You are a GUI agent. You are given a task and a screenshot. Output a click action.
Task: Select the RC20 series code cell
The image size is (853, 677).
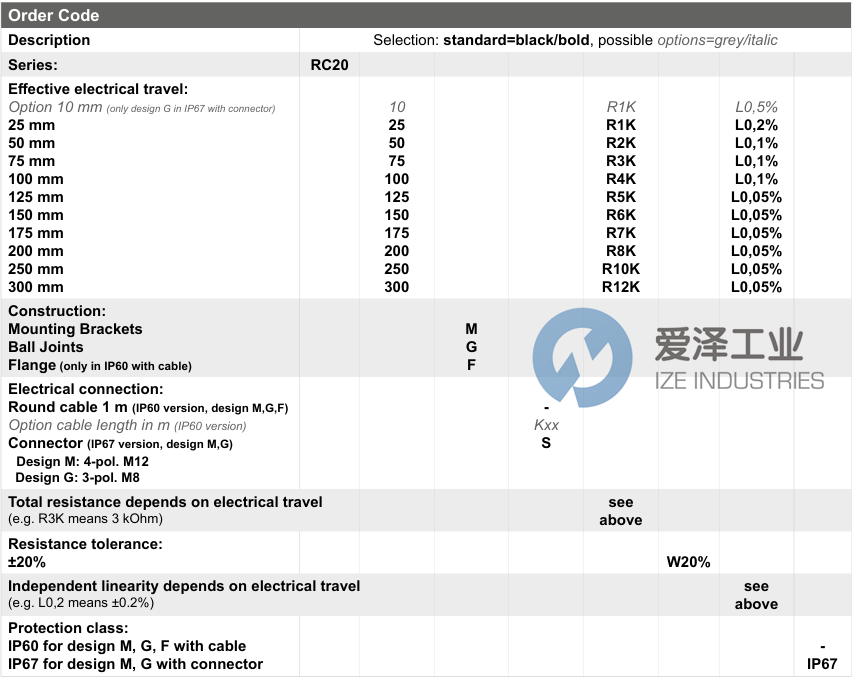point(328,64)
